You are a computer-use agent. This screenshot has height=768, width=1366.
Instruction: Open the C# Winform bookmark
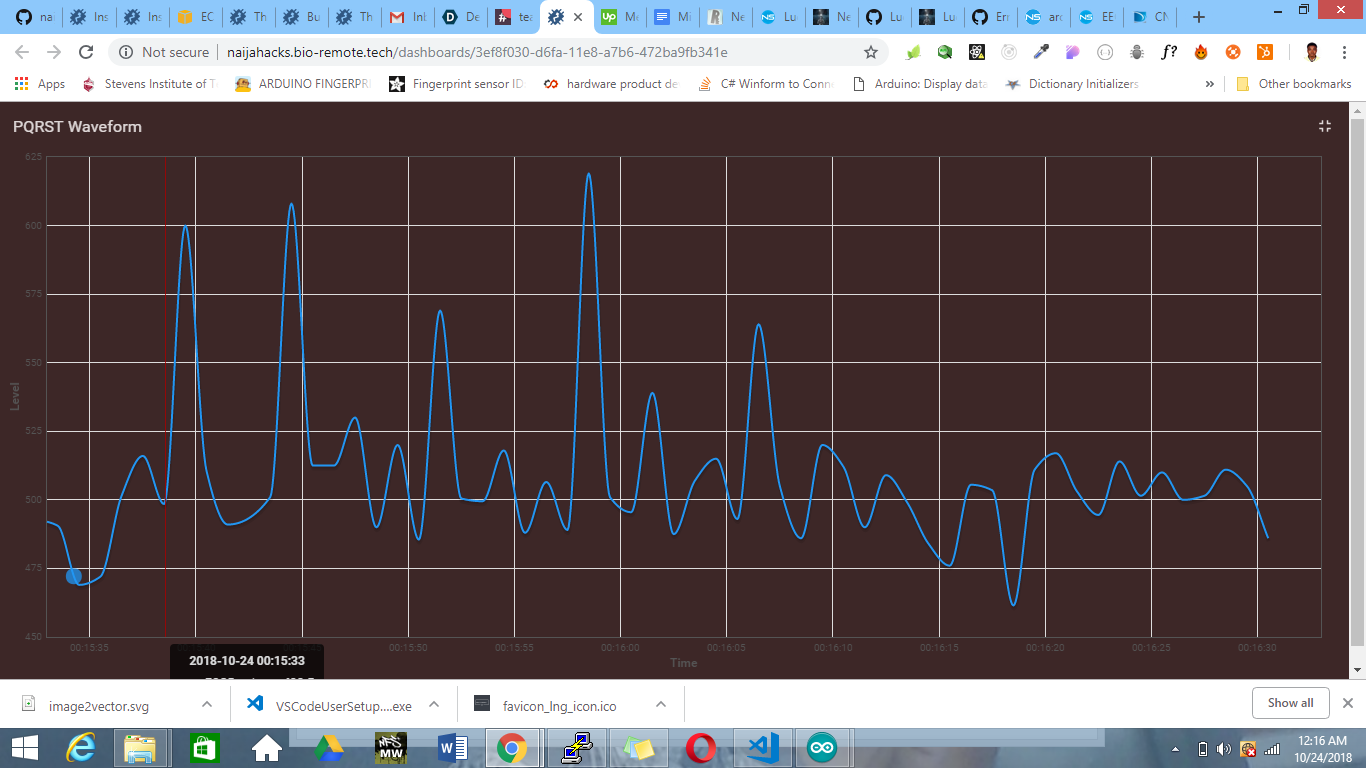coord(765,84)
